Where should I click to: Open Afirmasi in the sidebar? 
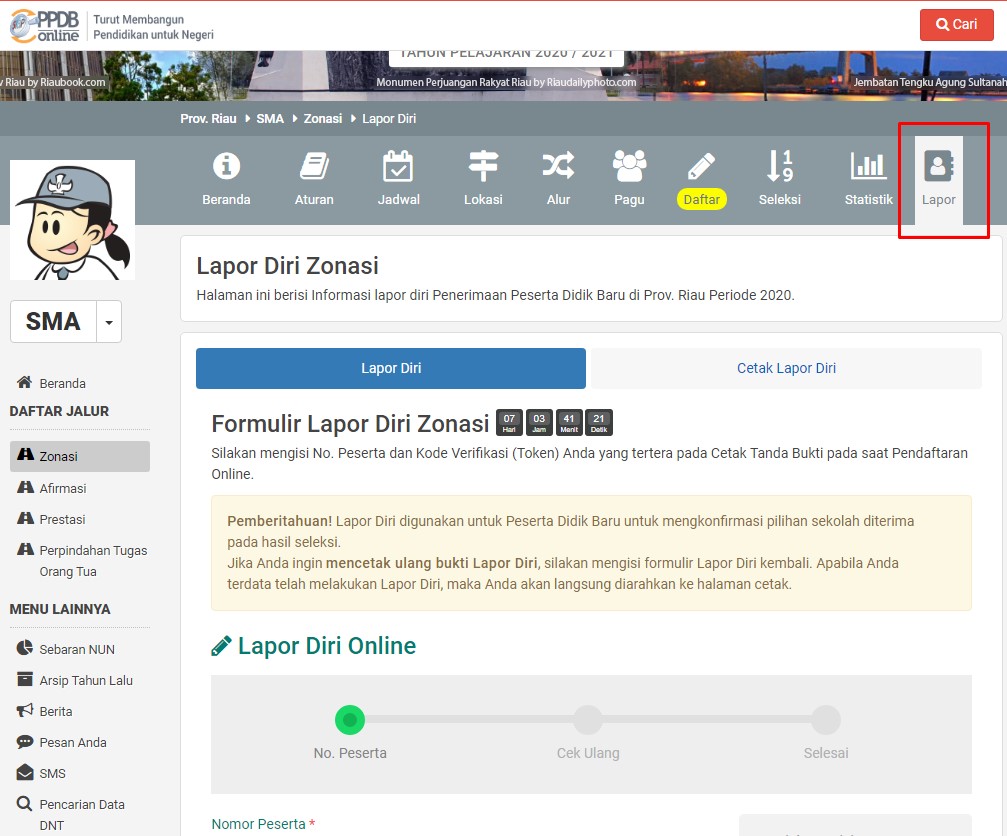point(62,488)
